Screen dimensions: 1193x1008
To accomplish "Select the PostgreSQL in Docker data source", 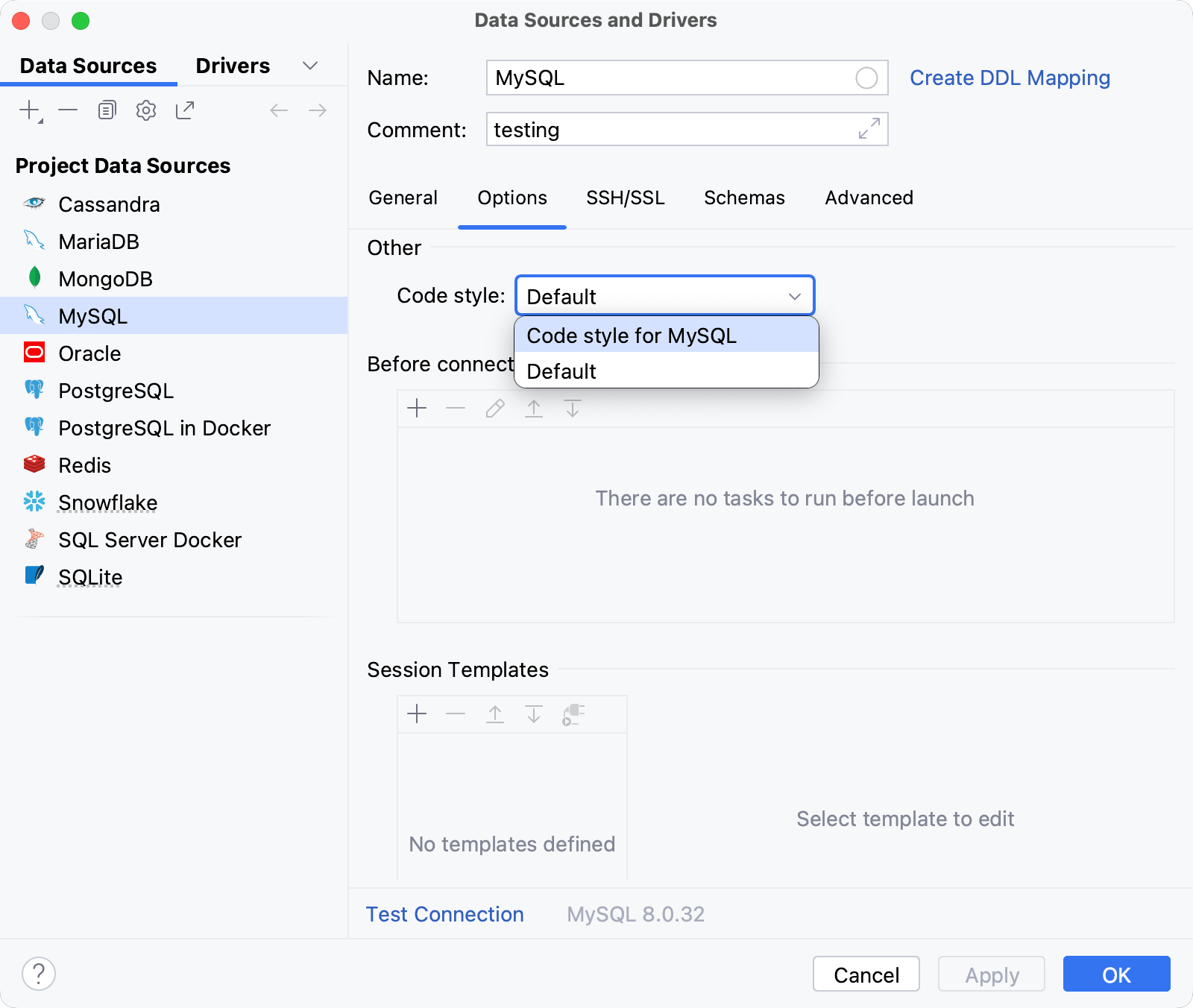I will [164, 427].
